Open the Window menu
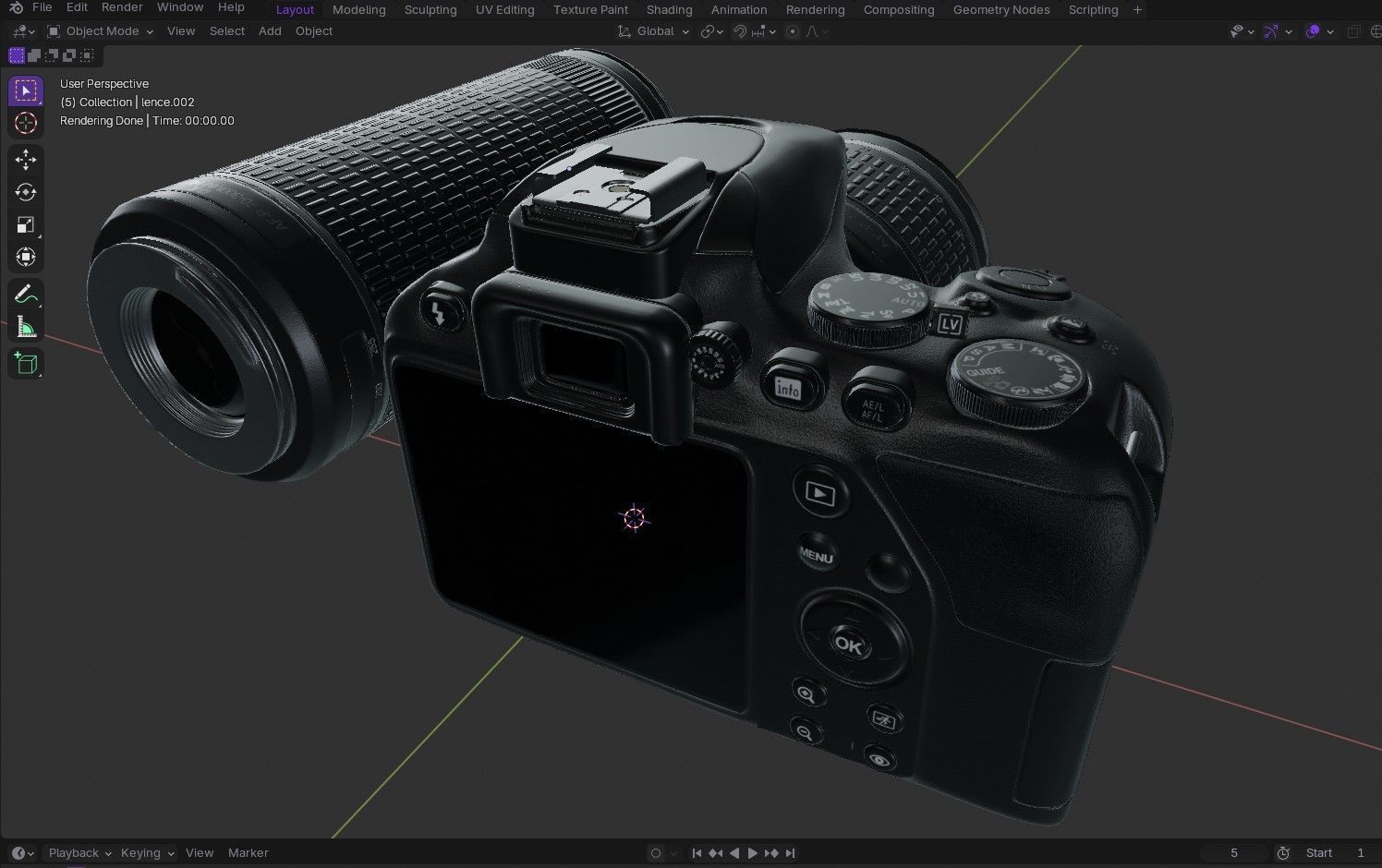 click(179, 8)
